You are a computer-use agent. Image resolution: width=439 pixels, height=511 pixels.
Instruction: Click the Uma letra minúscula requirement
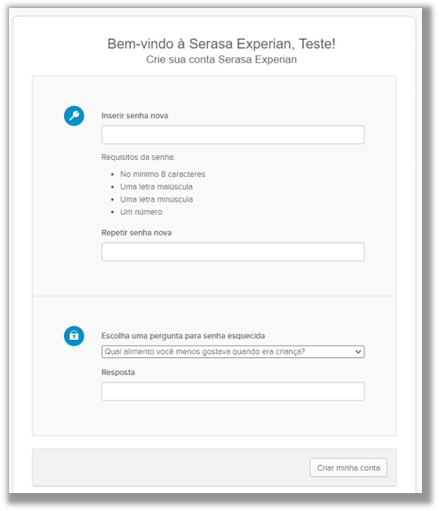coord(157,199)
